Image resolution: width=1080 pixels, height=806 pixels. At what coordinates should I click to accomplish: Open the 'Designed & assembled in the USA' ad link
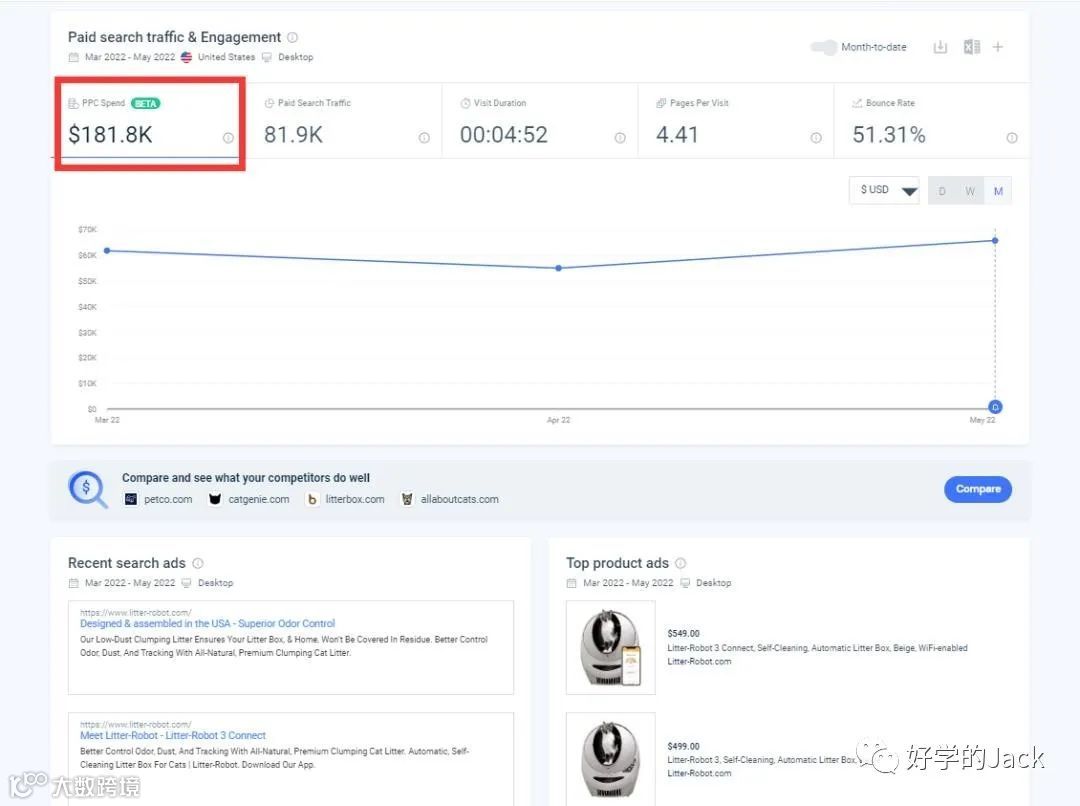[x=207, y=623]
